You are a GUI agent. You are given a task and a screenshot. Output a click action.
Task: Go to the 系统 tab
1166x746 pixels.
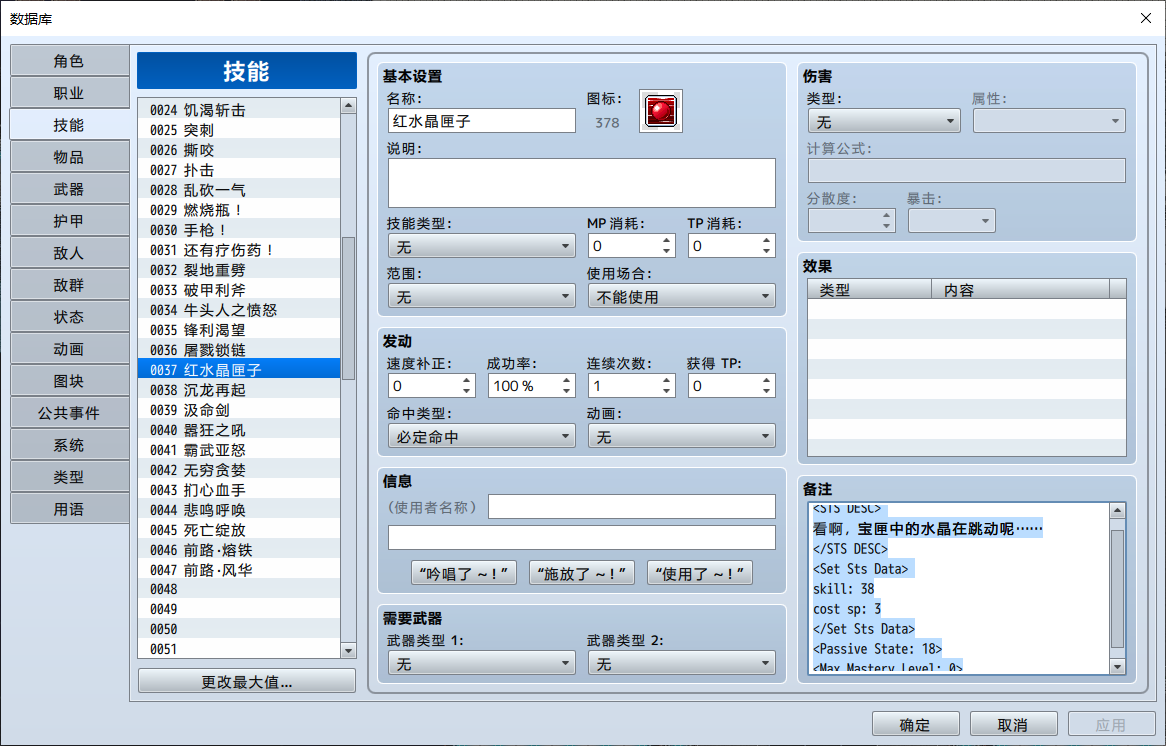click(x=69, y=445)
